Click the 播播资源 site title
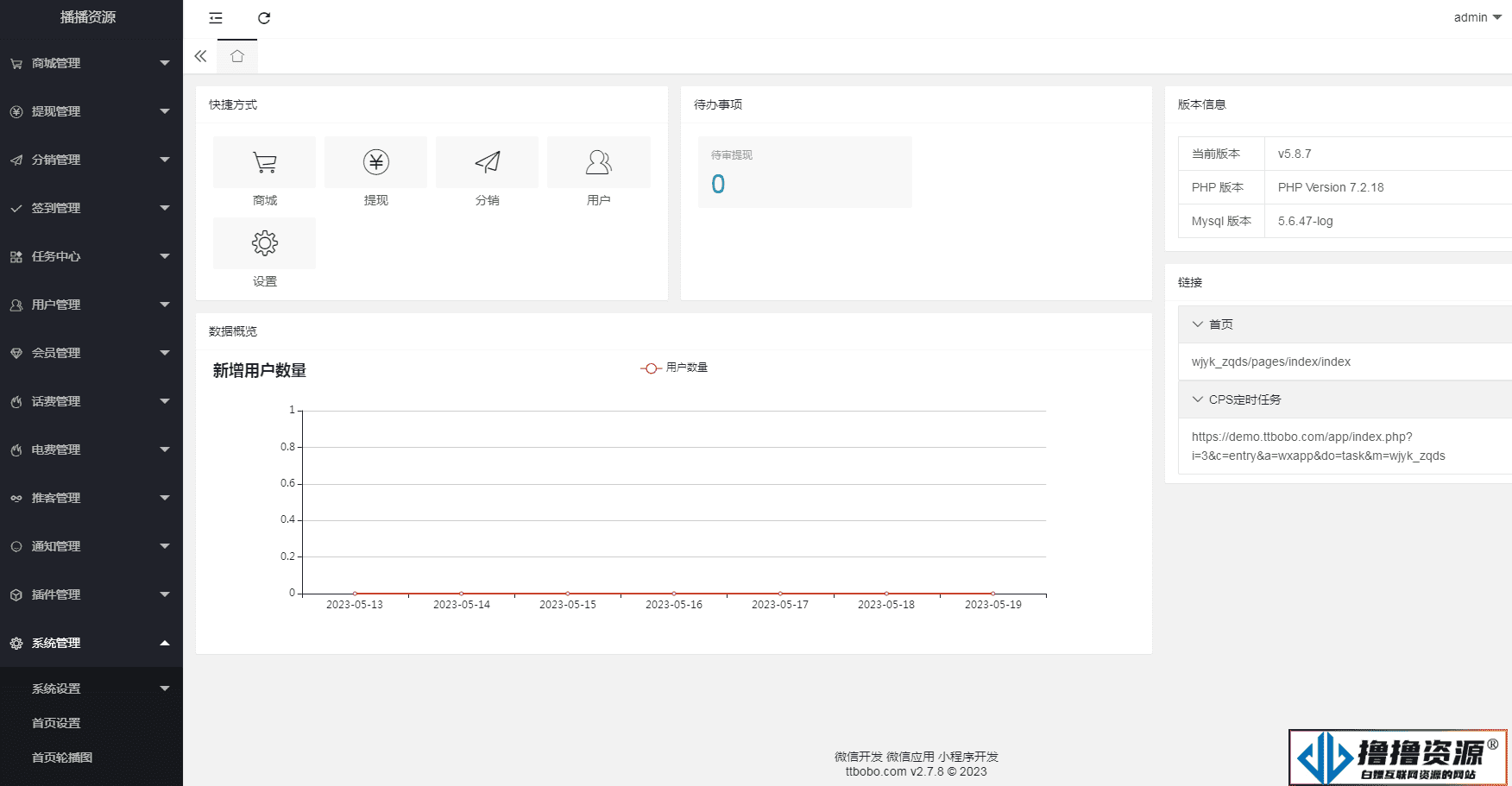Image resolution: width=1512 pixels, height=786 pixels. [88, 17]
